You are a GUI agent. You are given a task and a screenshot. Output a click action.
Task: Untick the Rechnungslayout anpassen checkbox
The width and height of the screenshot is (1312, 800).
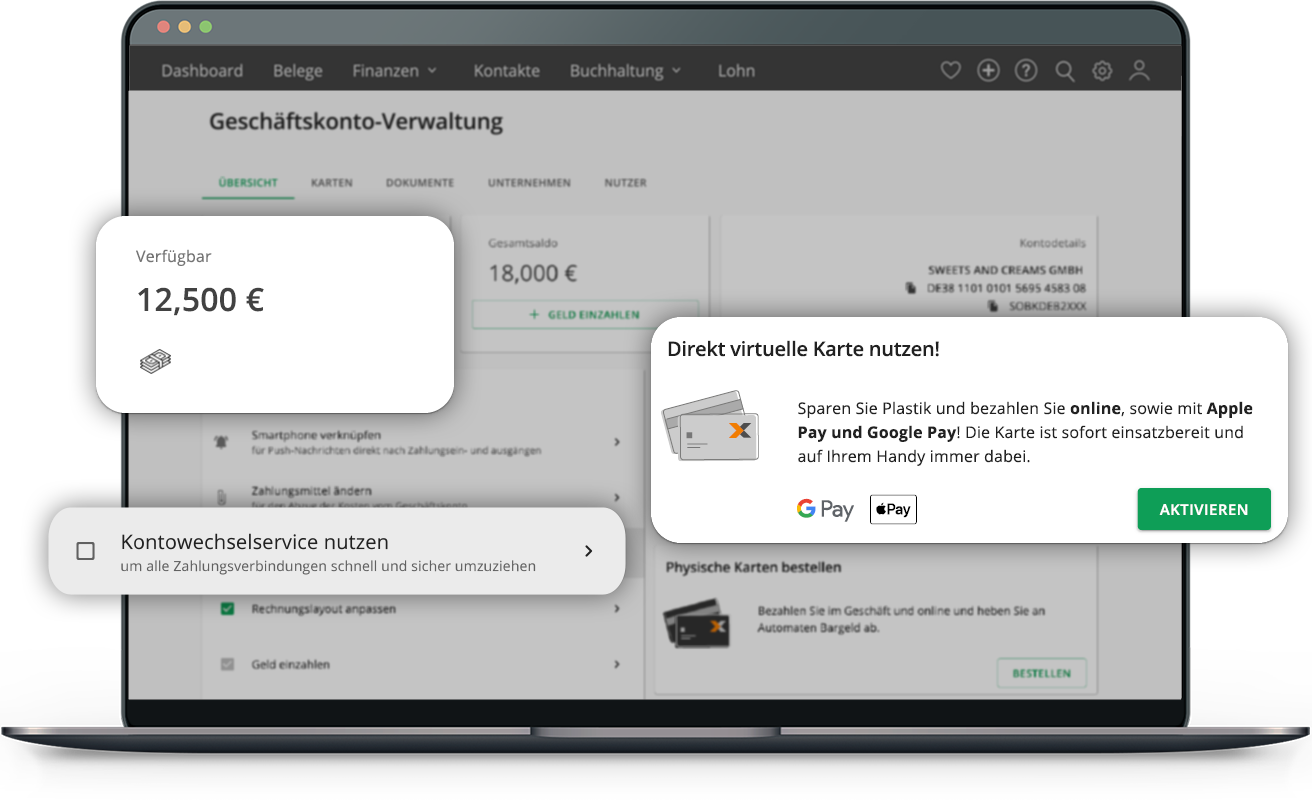(227, 608)
